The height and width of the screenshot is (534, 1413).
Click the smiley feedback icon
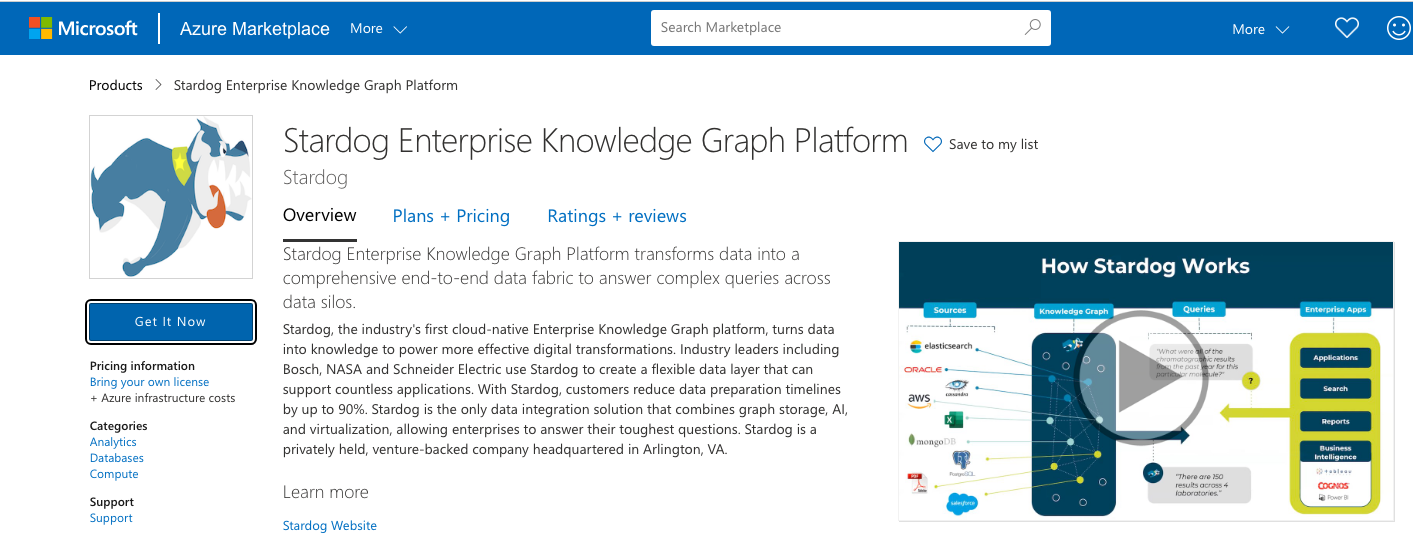tap(1399, 28)
